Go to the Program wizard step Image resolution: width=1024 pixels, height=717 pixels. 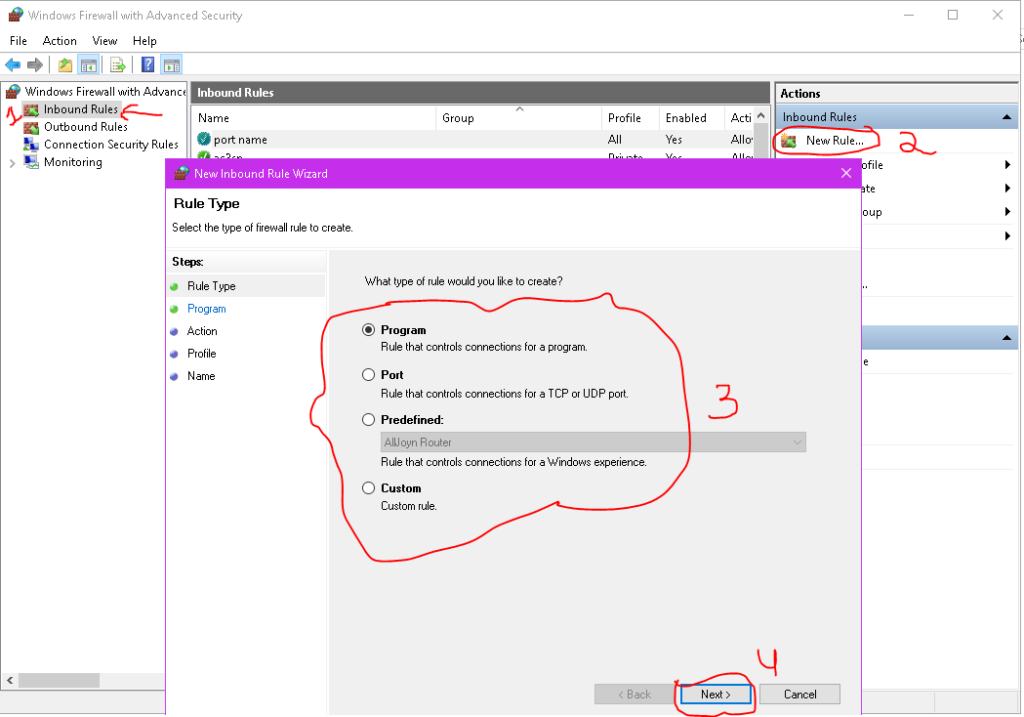pos(206,308)
